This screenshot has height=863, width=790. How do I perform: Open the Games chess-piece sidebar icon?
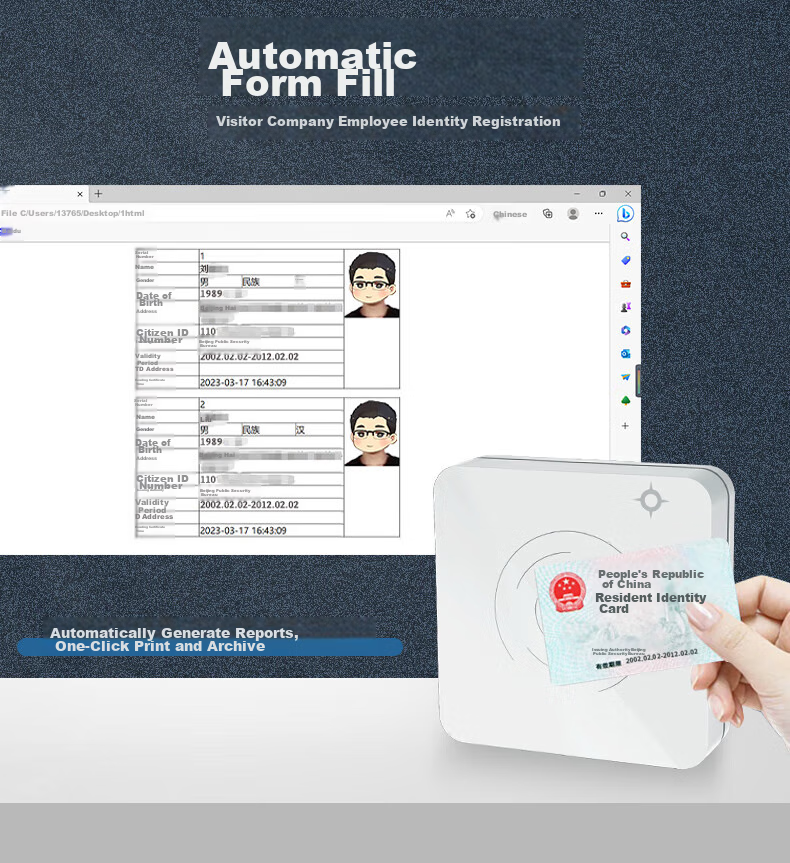pyautogui.click(x=625, y=307)
